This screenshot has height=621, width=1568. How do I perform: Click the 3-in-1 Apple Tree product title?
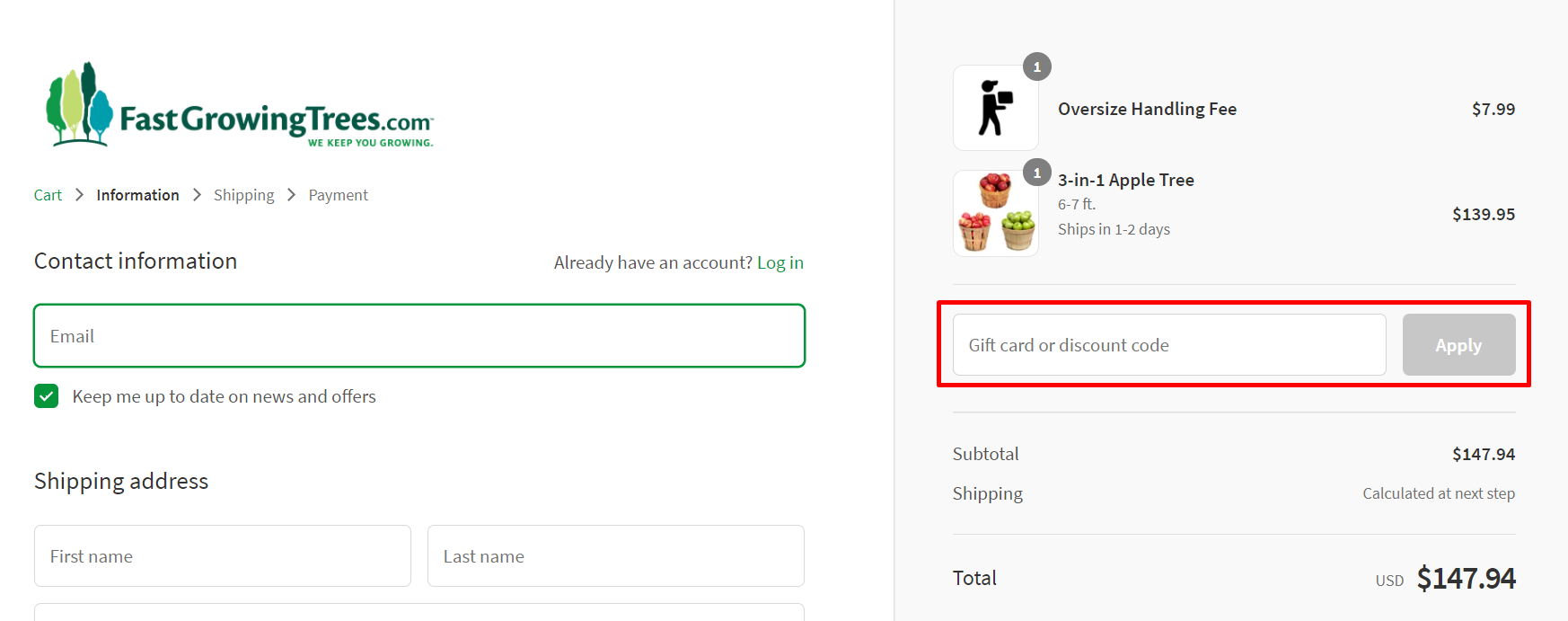pyautogui.click(x=1125, y=180)
